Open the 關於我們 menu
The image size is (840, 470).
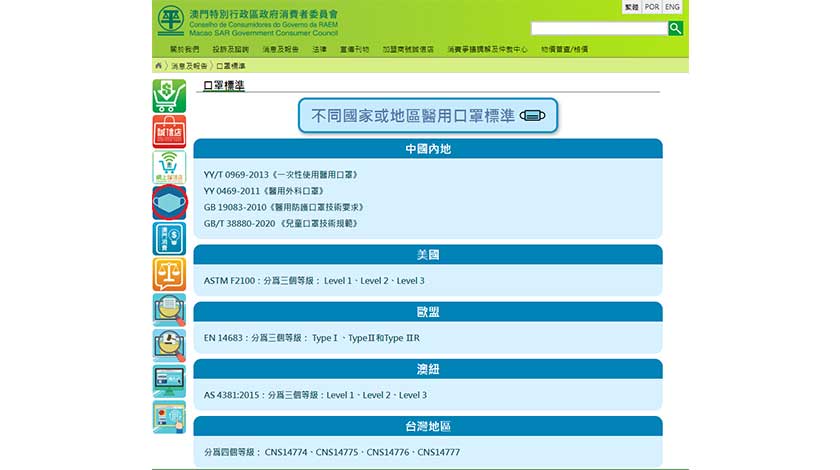point(184,49)
